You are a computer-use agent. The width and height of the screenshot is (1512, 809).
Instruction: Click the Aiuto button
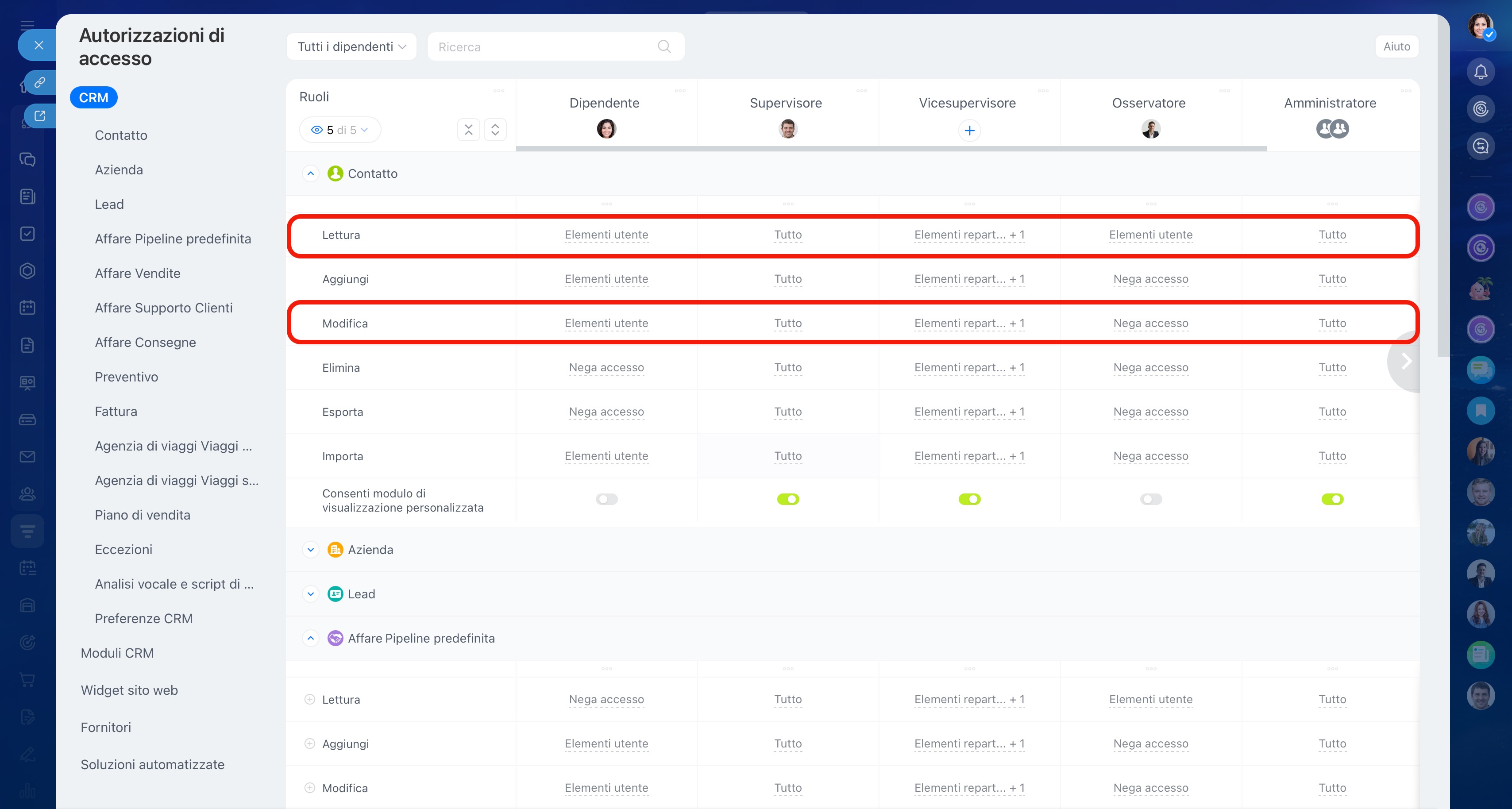coord(1396,46)
